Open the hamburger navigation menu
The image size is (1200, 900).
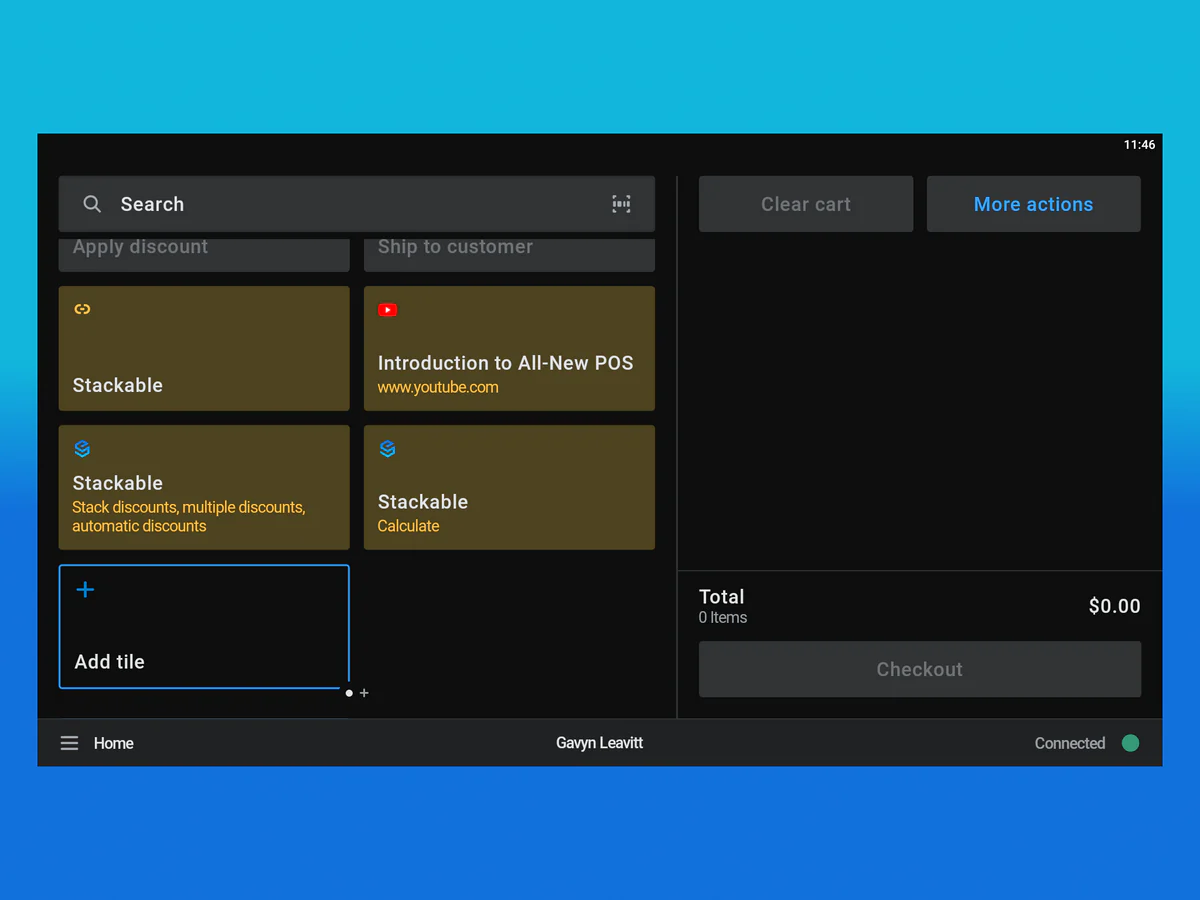[69, 743]
